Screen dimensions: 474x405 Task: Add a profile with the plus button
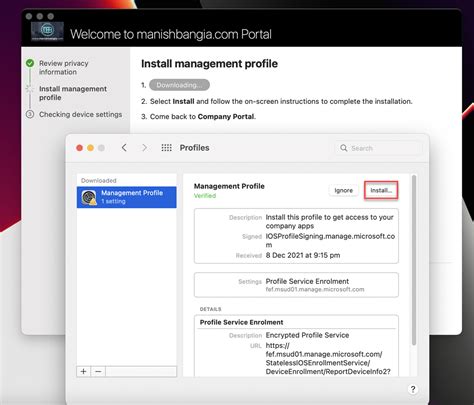tap(84, 371)
